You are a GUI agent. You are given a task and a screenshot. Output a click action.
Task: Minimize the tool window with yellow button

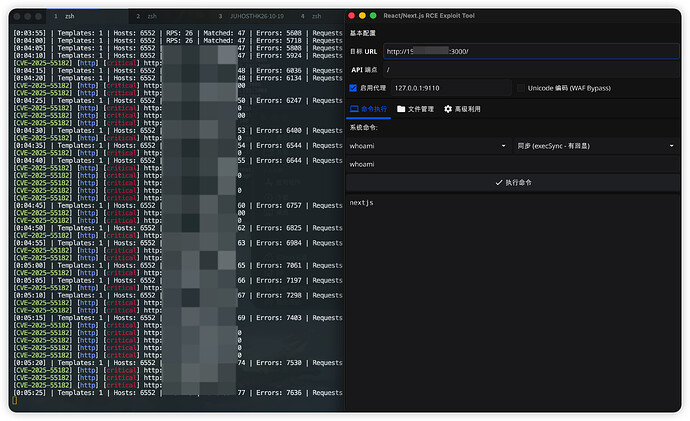363,16
